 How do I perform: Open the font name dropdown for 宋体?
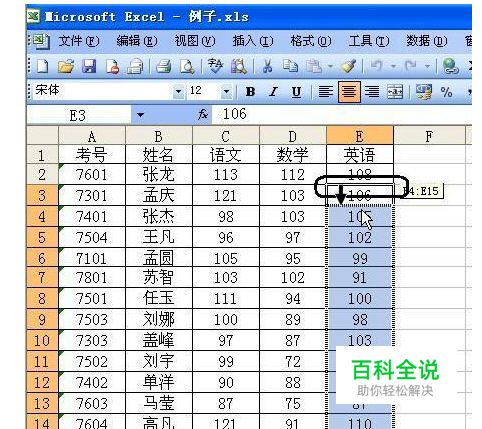(179, 91)
